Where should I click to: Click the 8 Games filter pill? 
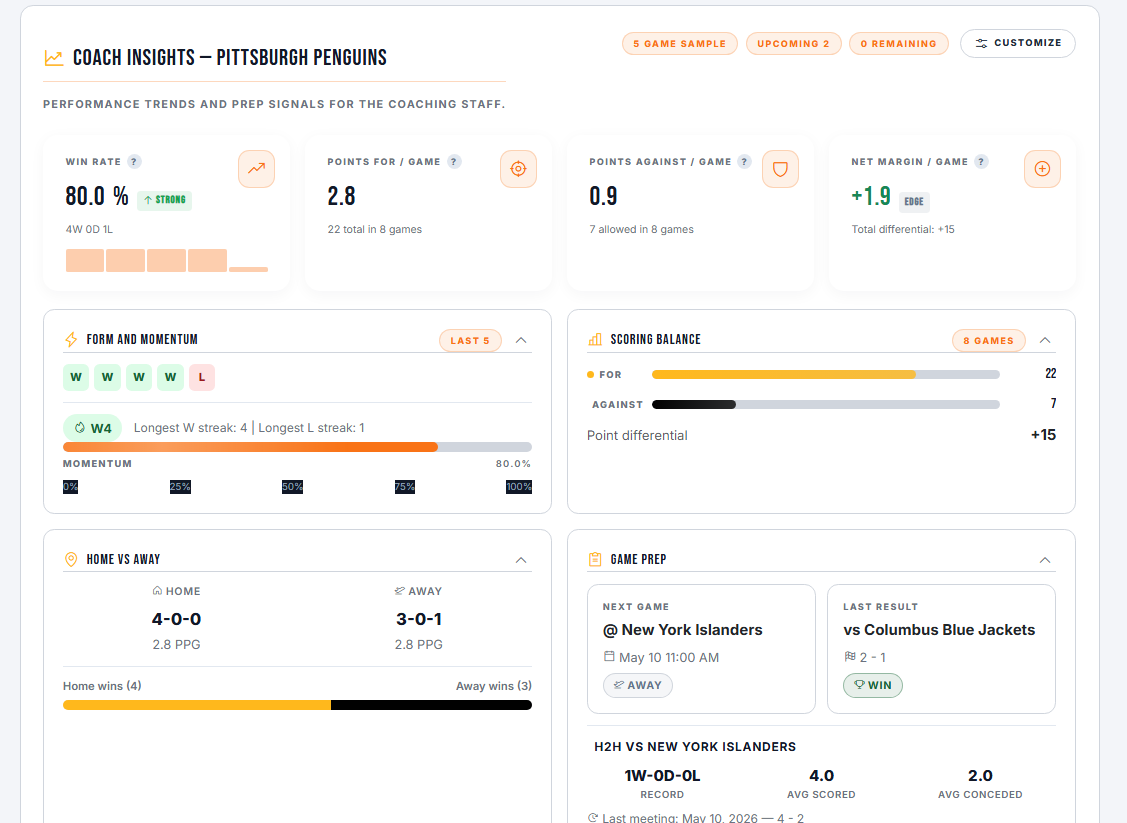tap(988, 341)
